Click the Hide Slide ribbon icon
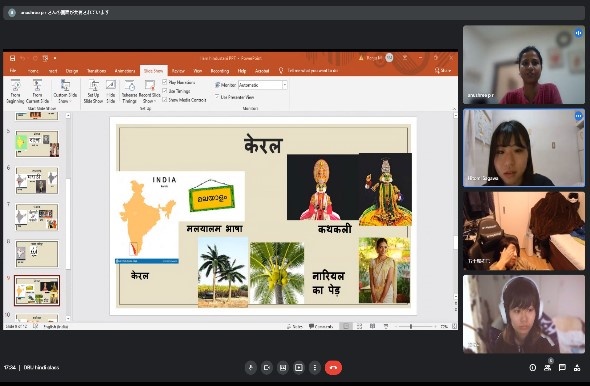 click(111, 91)
